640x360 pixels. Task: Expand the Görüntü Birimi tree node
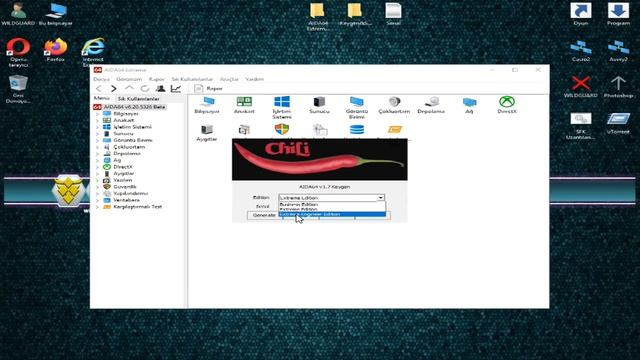[97, 140]
